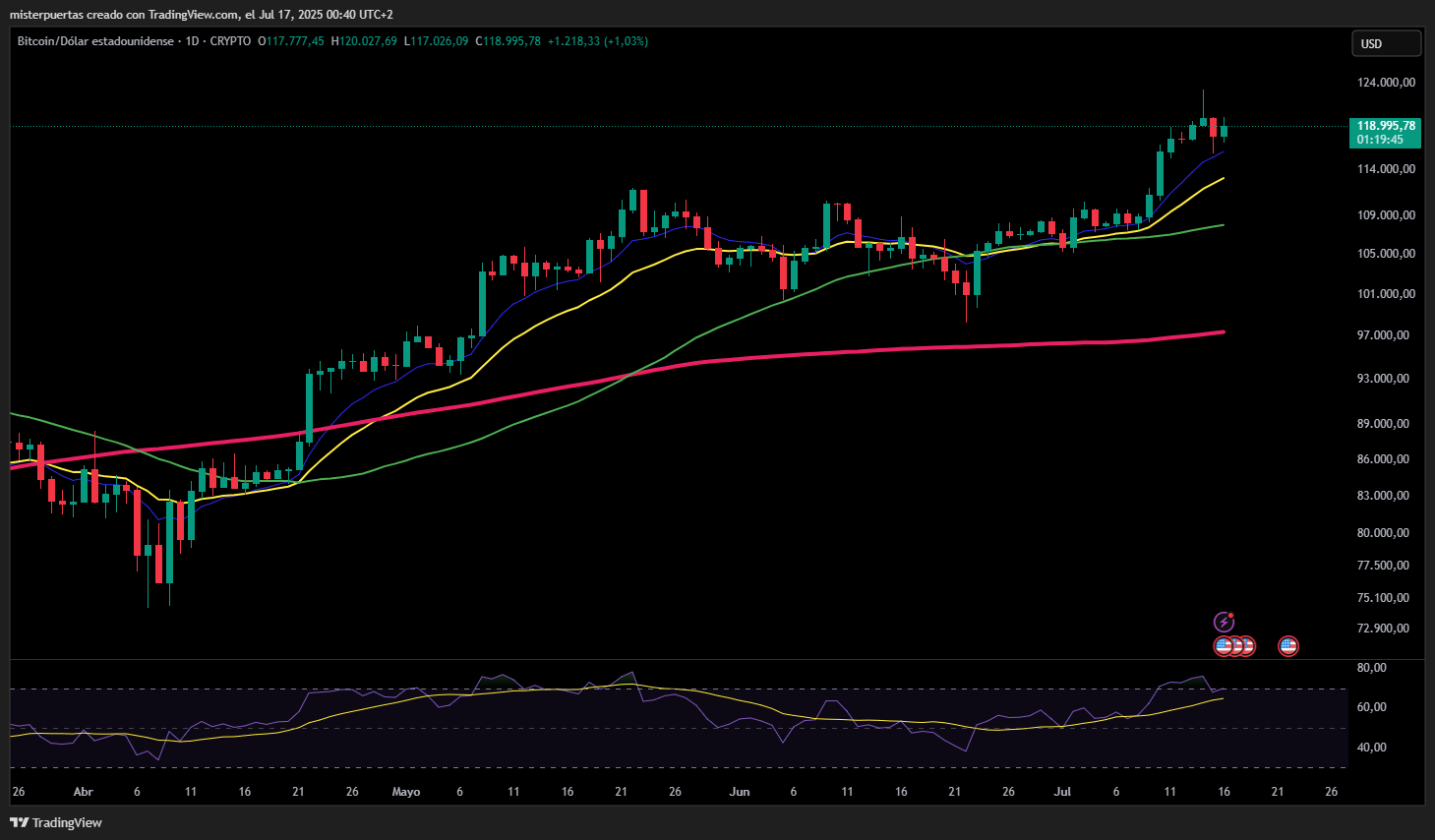Viewport: 1435px width, 840px height.
Task: Click the isolated US flag event icon
Action: pos(1287,646)
